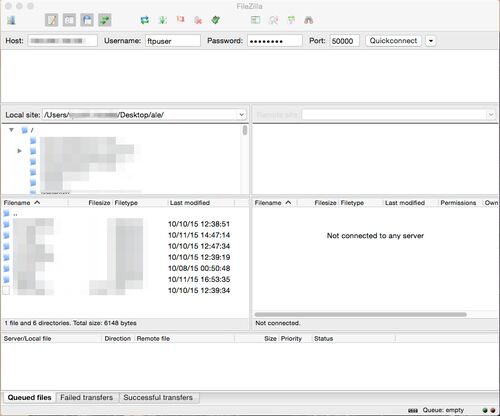Image resolution: width=500 pixels, height=416 pixels.
Task: Toggle the local directory tree view
Action: (69, 20)
